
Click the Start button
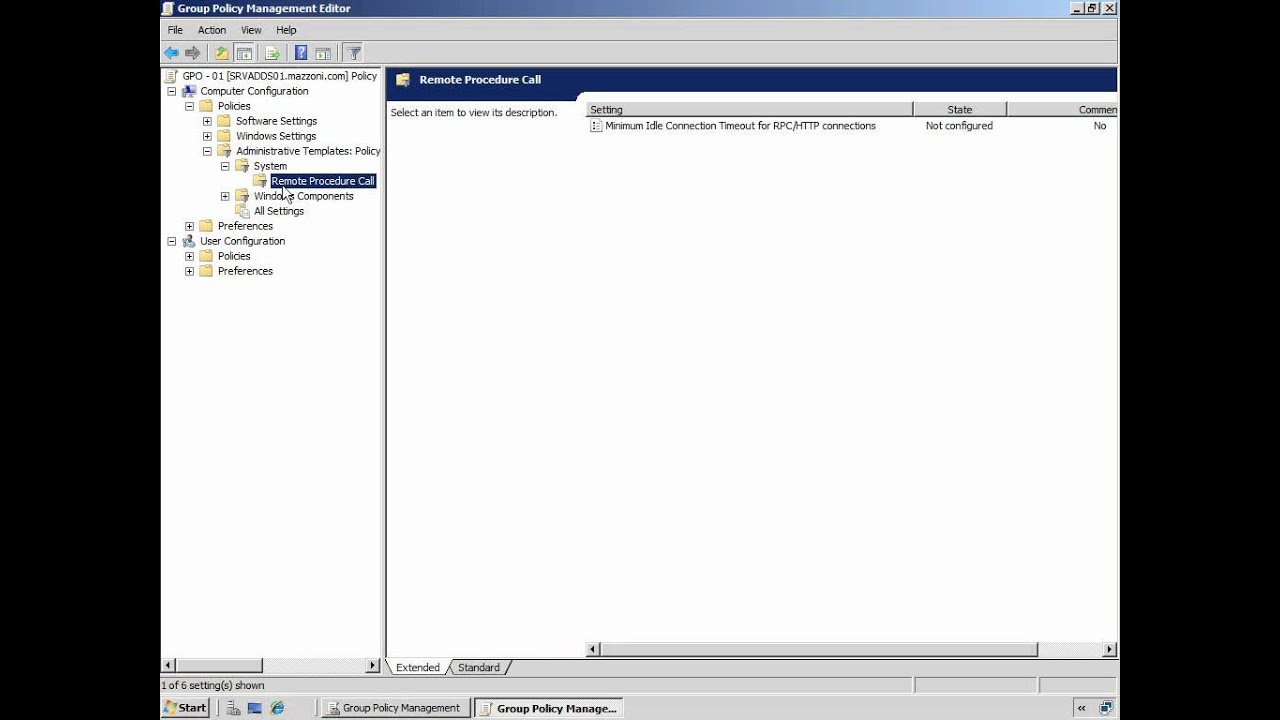click(185, 708)
